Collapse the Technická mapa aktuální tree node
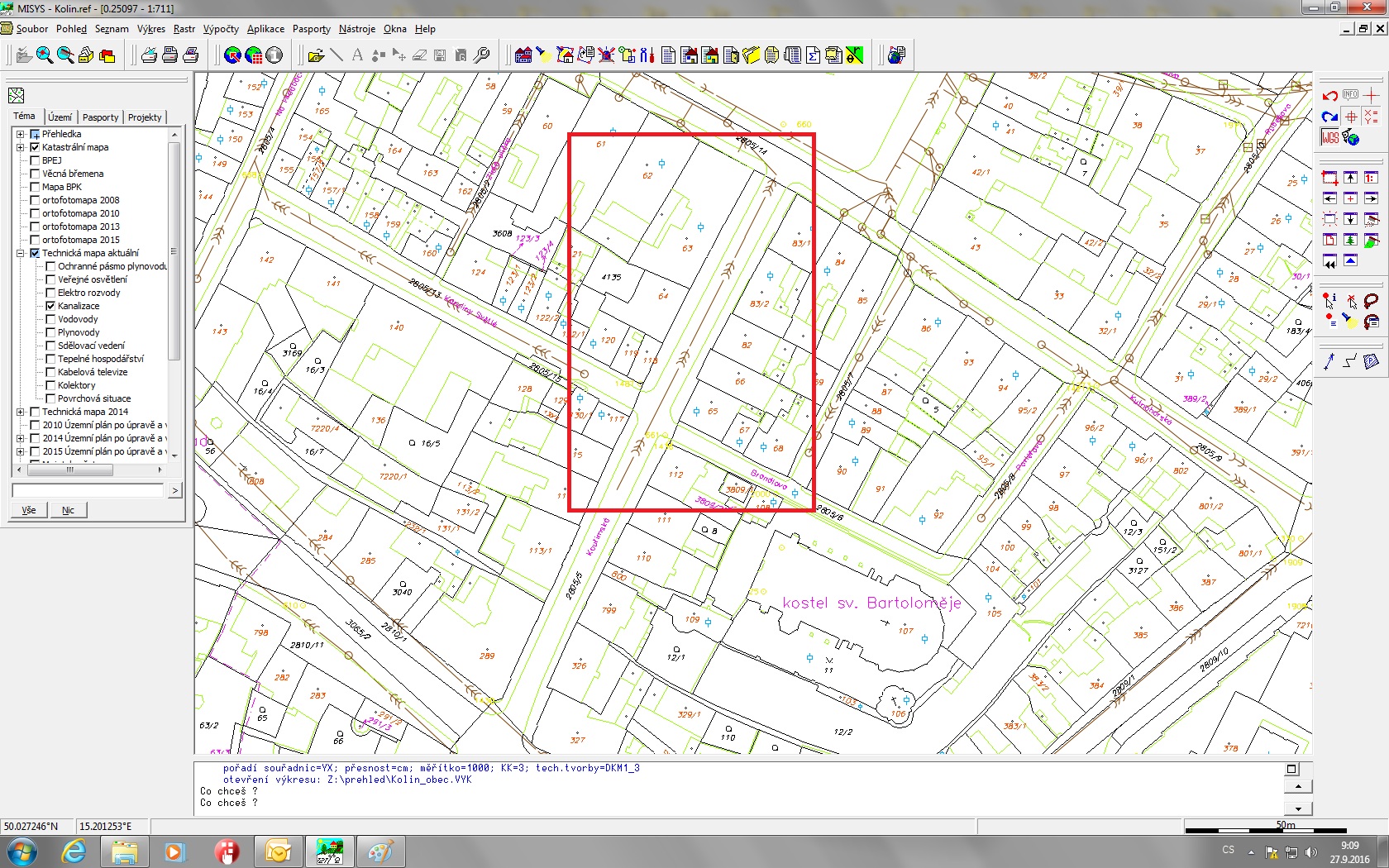 coord(20,253)
